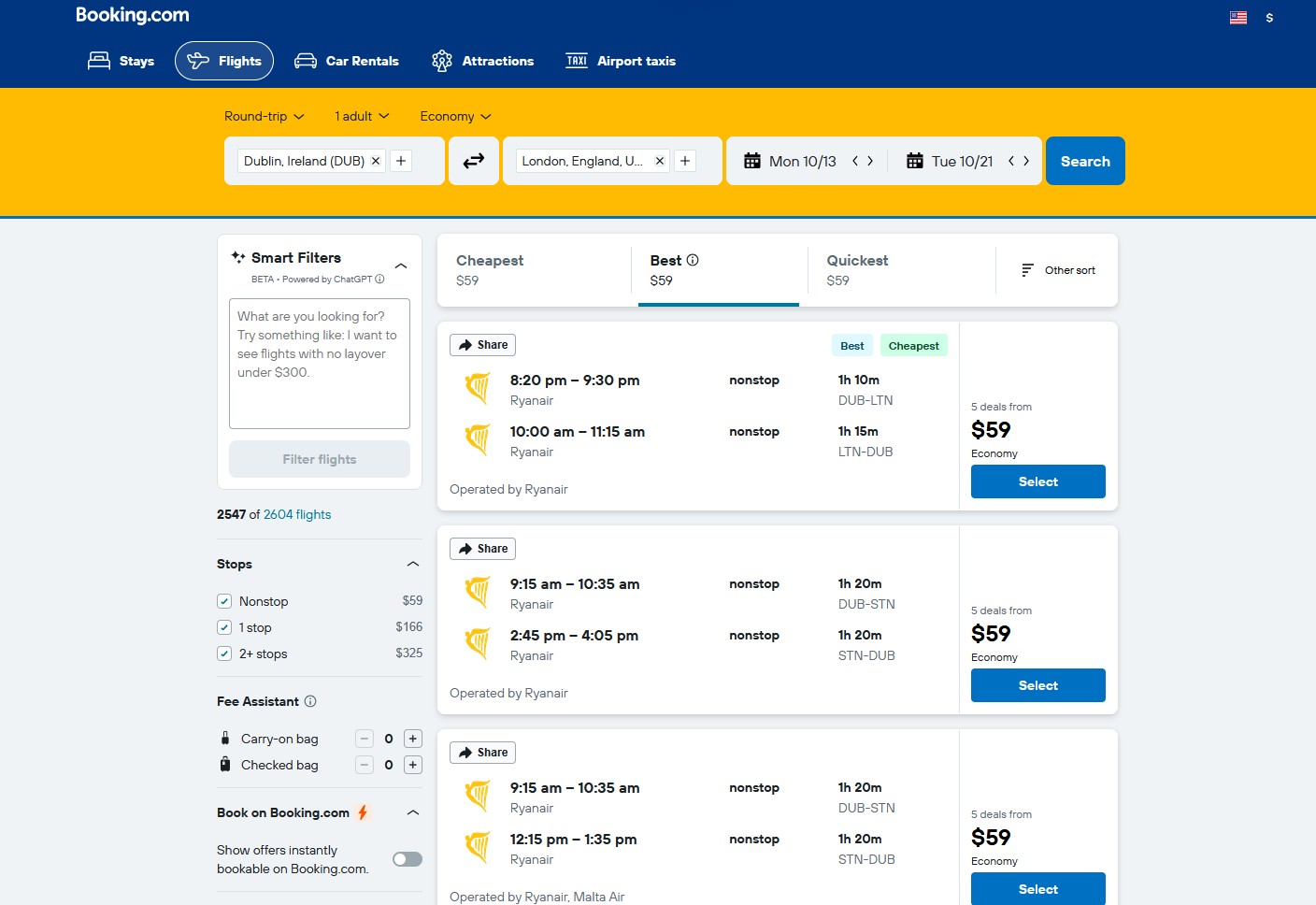Move return date one day earlier
The width and height of the screenshot is (1316, 905).
coord(1010,161)
